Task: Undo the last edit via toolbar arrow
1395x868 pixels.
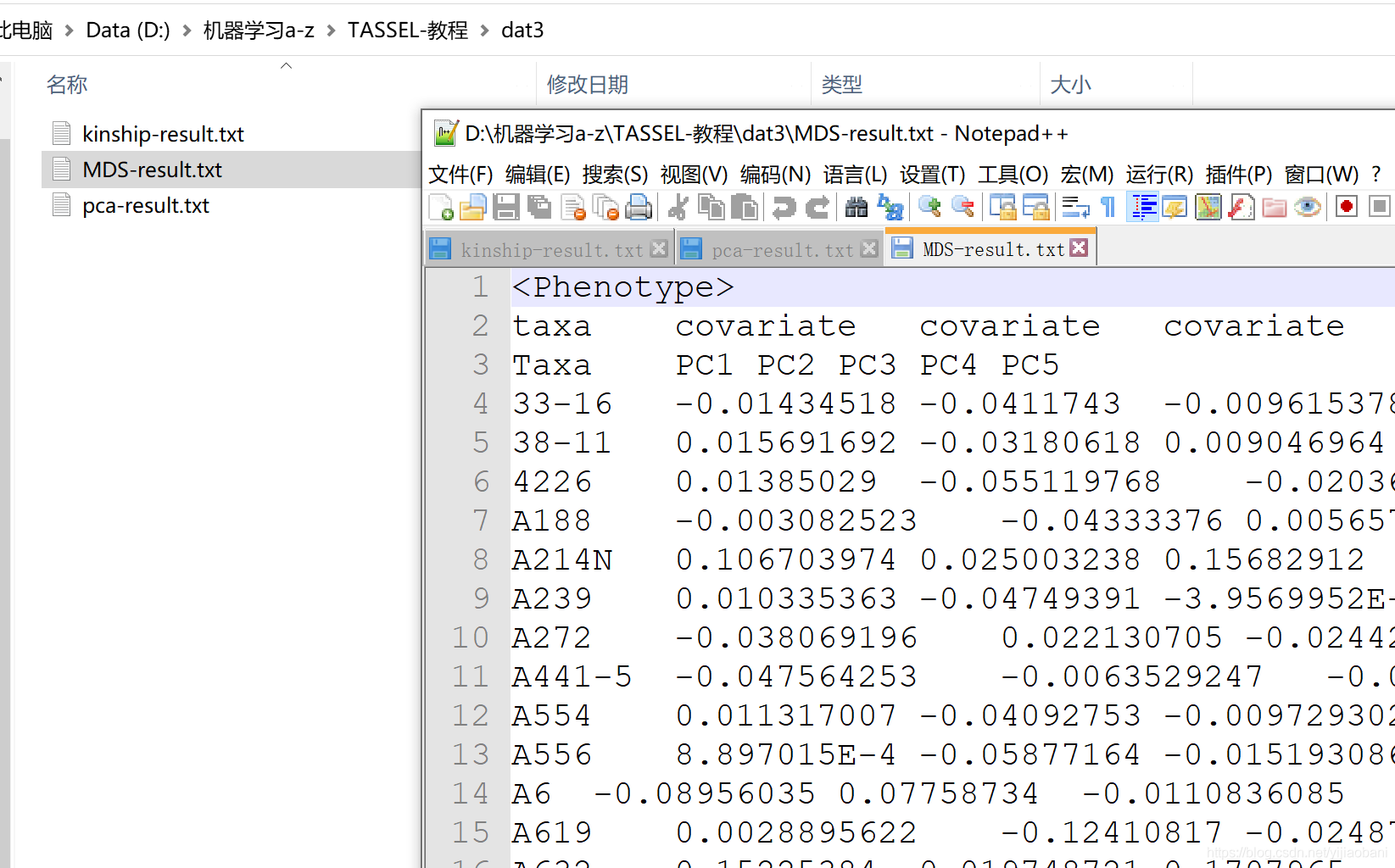Action: click(784, 206)
